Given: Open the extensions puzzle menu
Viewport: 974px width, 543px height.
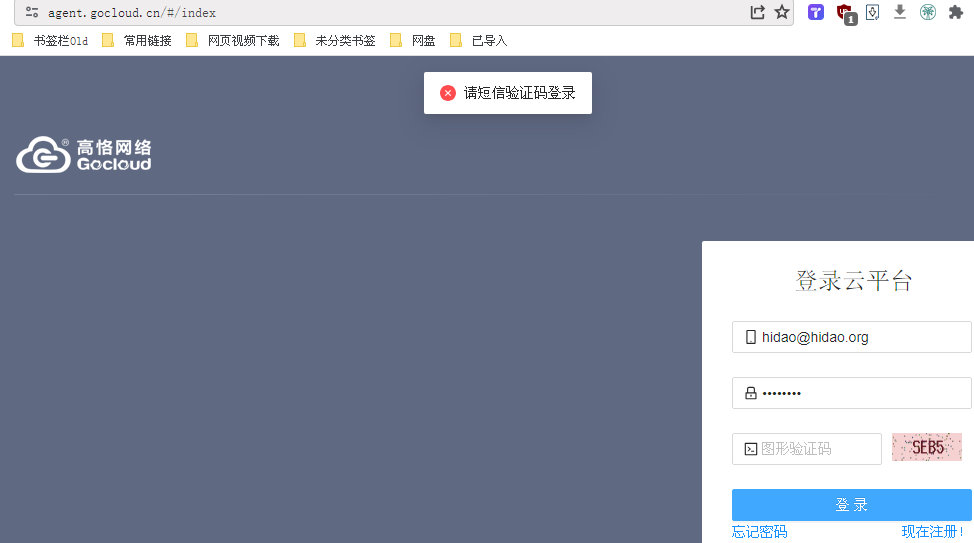Looking at the screenshot, I should 955,12.
